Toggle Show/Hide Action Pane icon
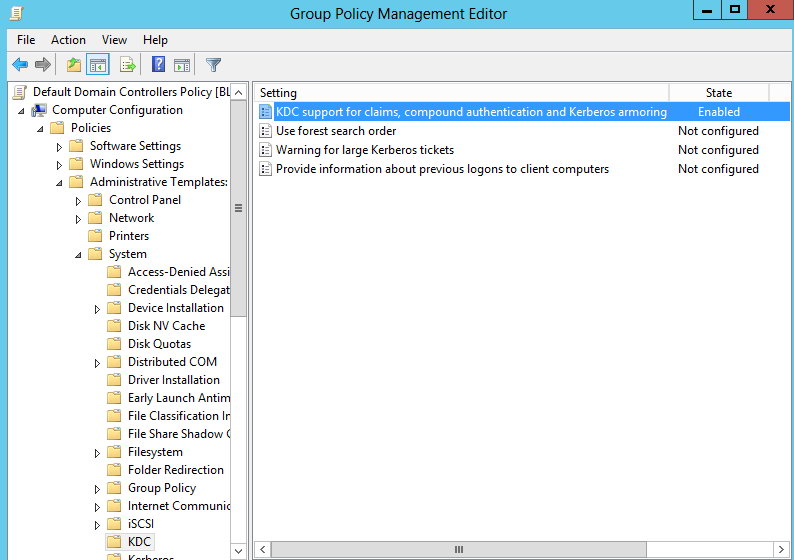794x560 pixels. (182, 65)
